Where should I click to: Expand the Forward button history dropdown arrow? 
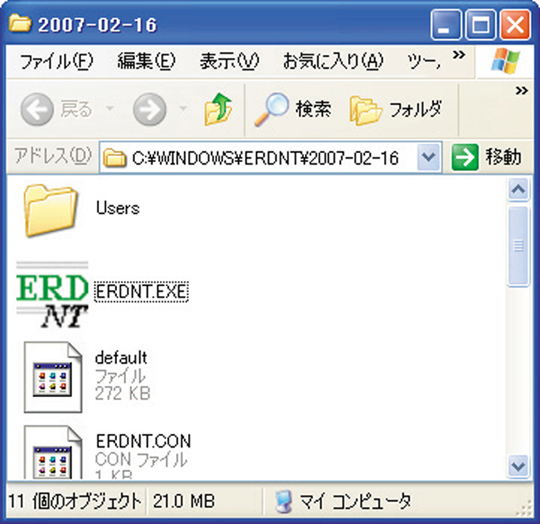point(183,109)
